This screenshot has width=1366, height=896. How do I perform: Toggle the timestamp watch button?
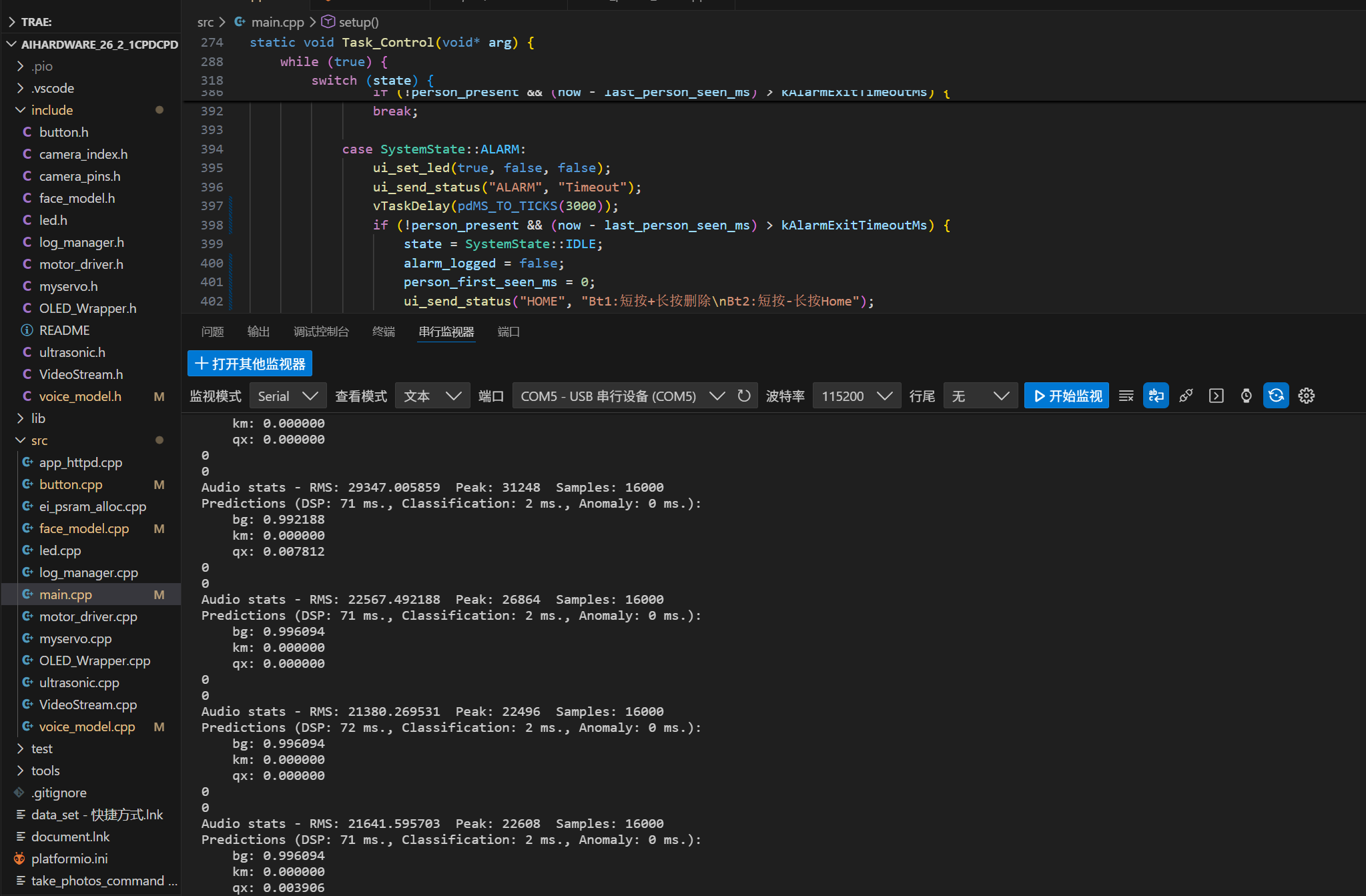point(1246,396)
